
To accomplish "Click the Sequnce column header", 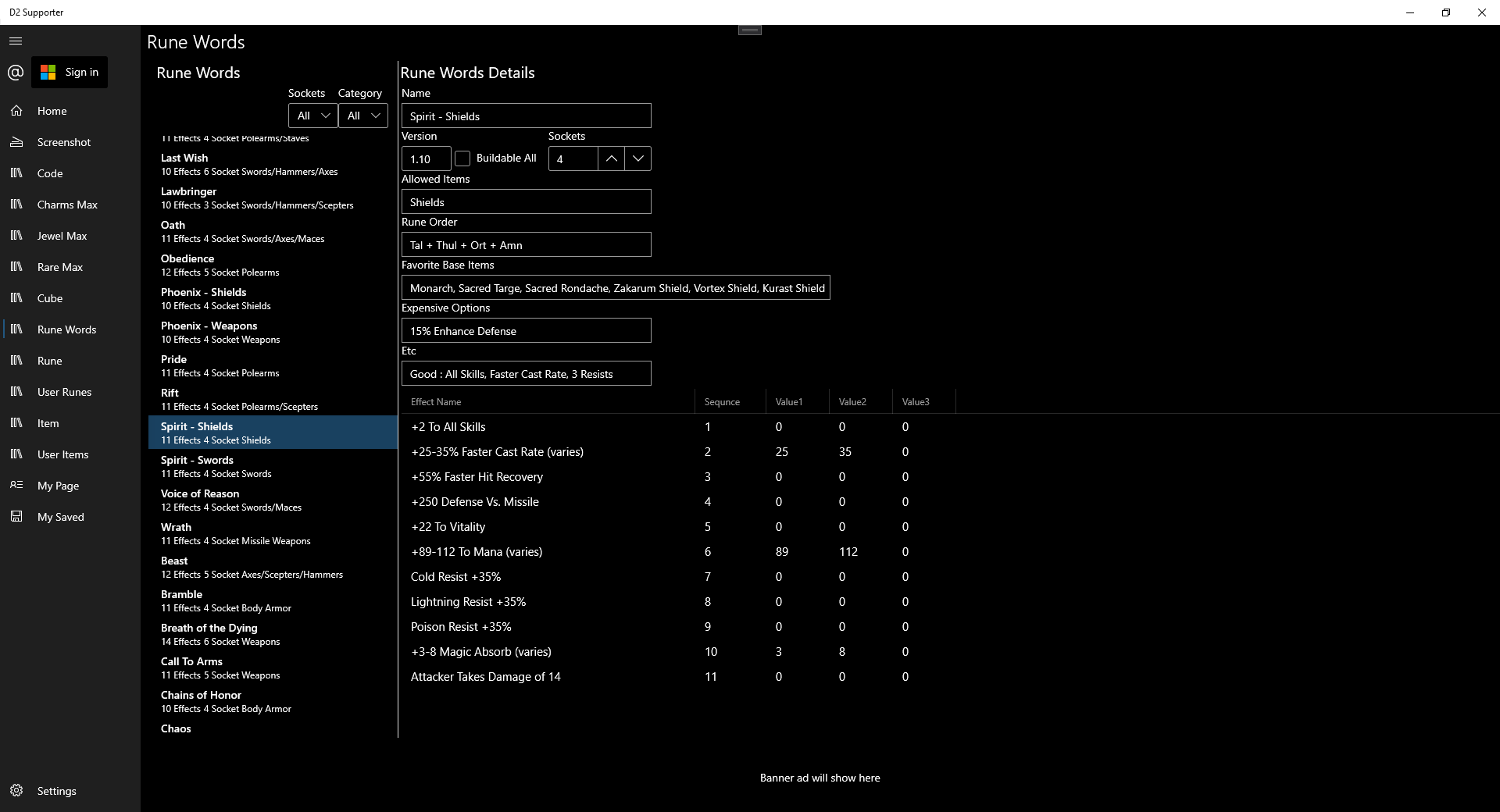I will [730, 401].
